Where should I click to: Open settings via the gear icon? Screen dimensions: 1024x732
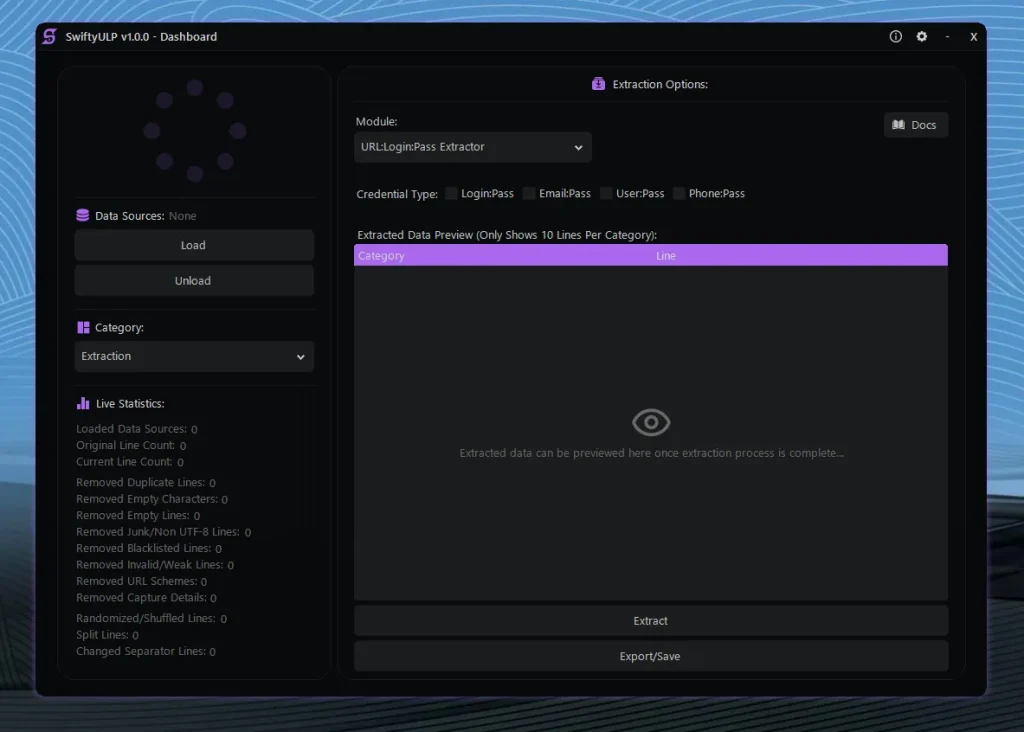(921, 36)
